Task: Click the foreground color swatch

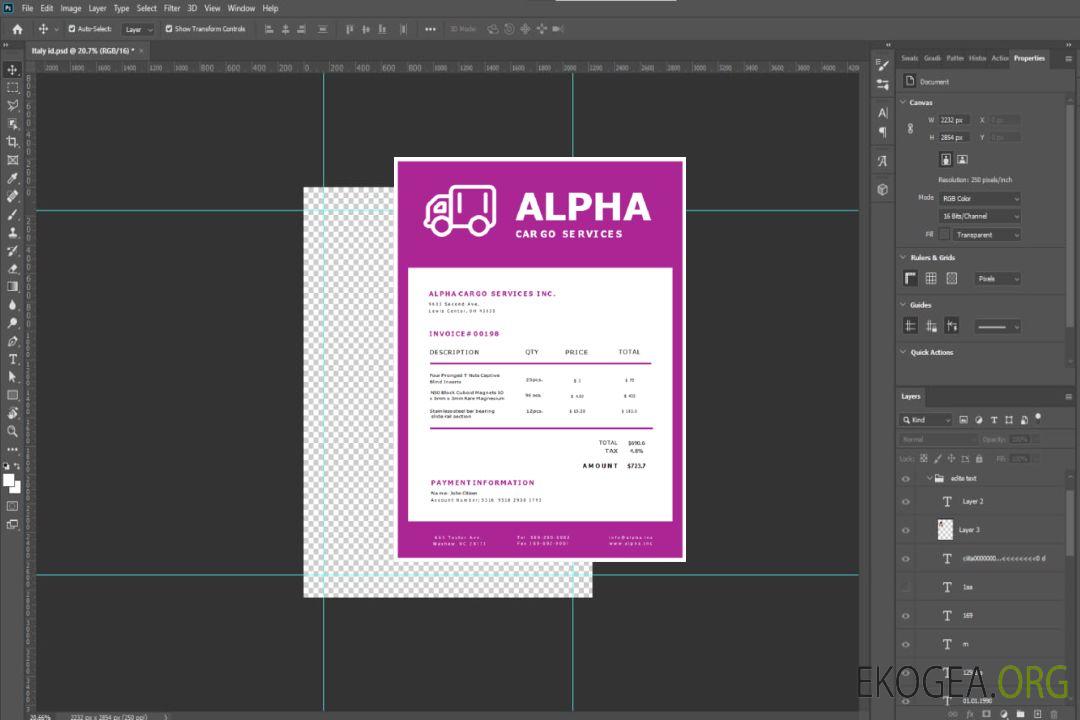Action: click(9, 480)
